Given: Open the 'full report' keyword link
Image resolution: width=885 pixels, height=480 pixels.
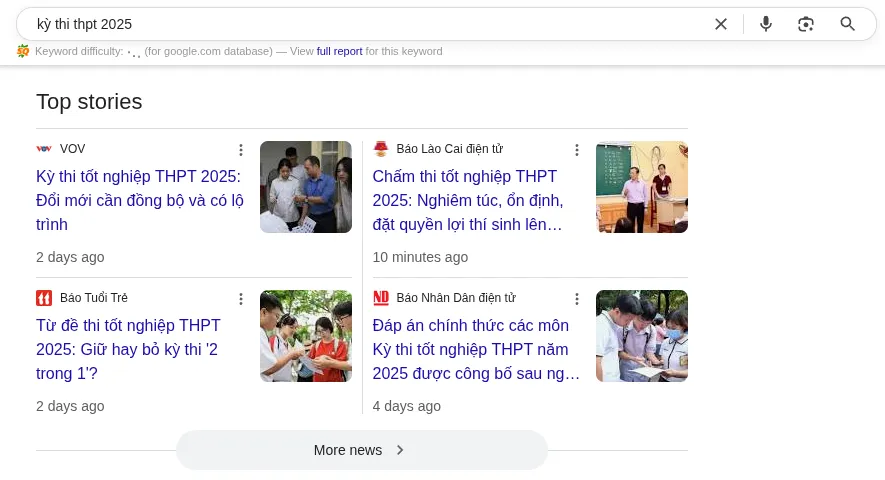Looking at the screenshot, I should (339, 51).
